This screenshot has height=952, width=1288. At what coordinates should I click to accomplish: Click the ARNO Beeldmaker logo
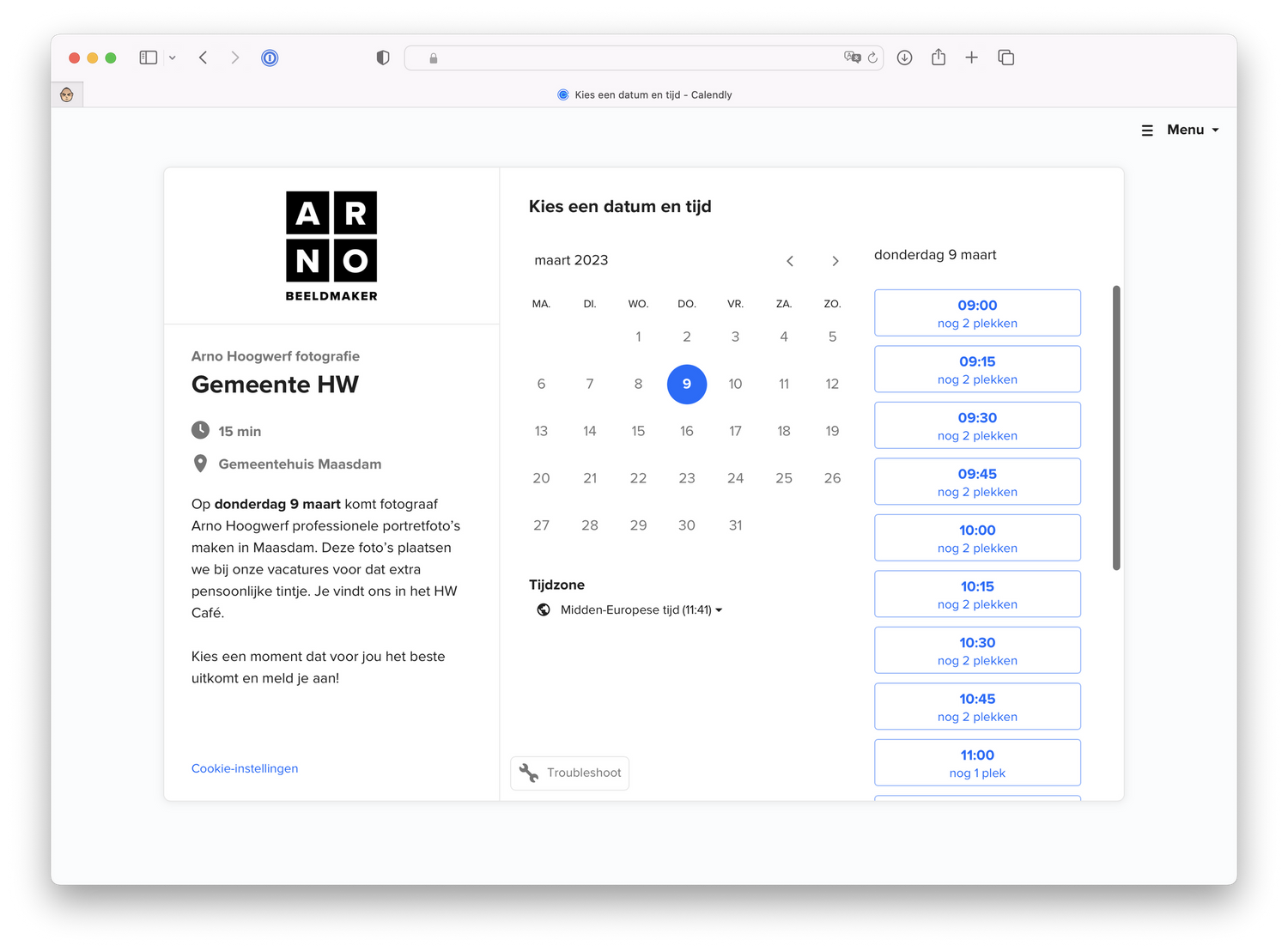click(x=331, y=246)
